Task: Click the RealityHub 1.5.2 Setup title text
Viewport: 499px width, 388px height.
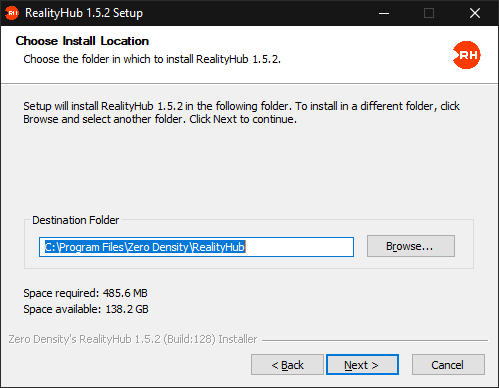Action: [x=84, y=13]
